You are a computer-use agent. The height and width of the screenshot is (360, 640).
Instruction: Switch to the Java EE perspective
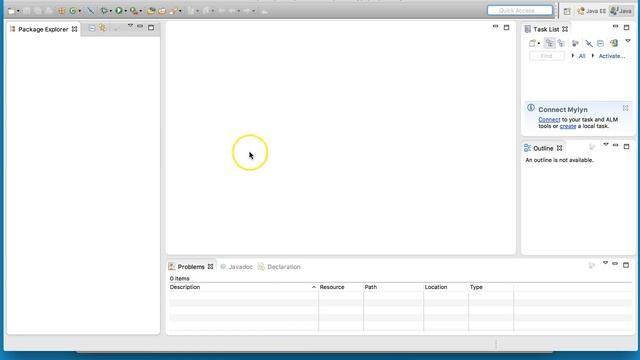coord(591,11)
